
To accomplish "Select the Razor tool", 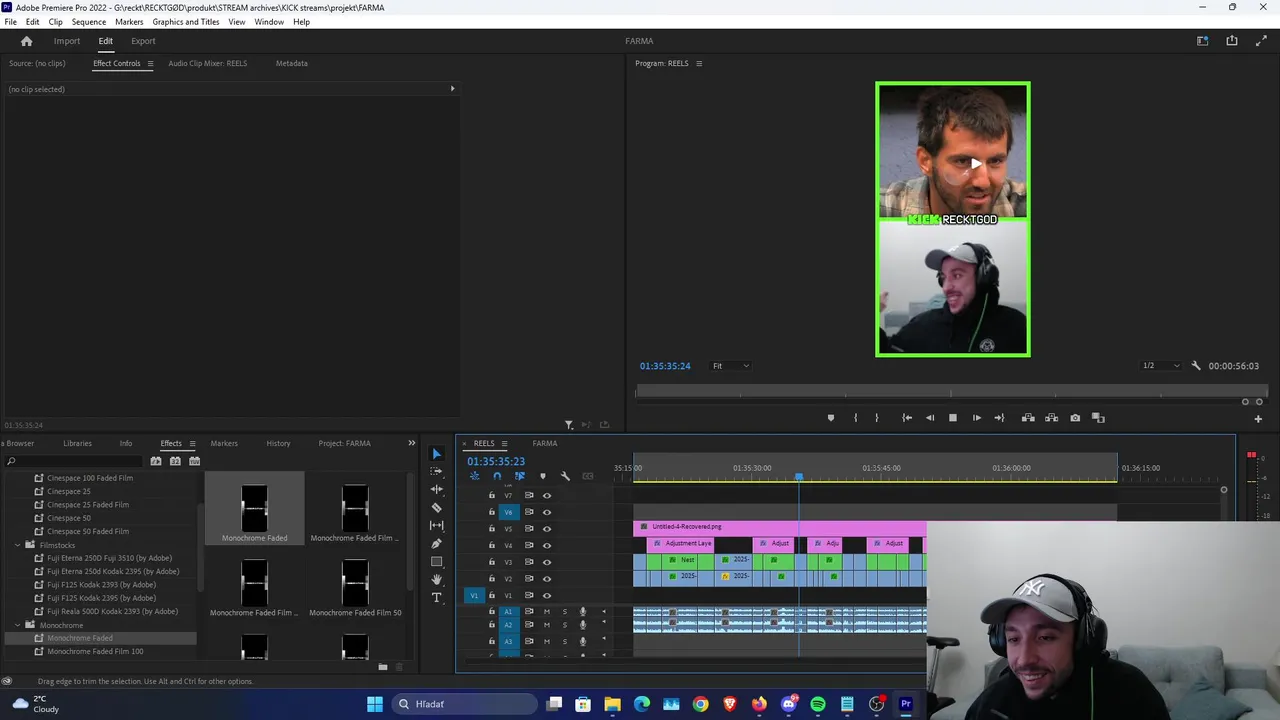I will [436, 507].
